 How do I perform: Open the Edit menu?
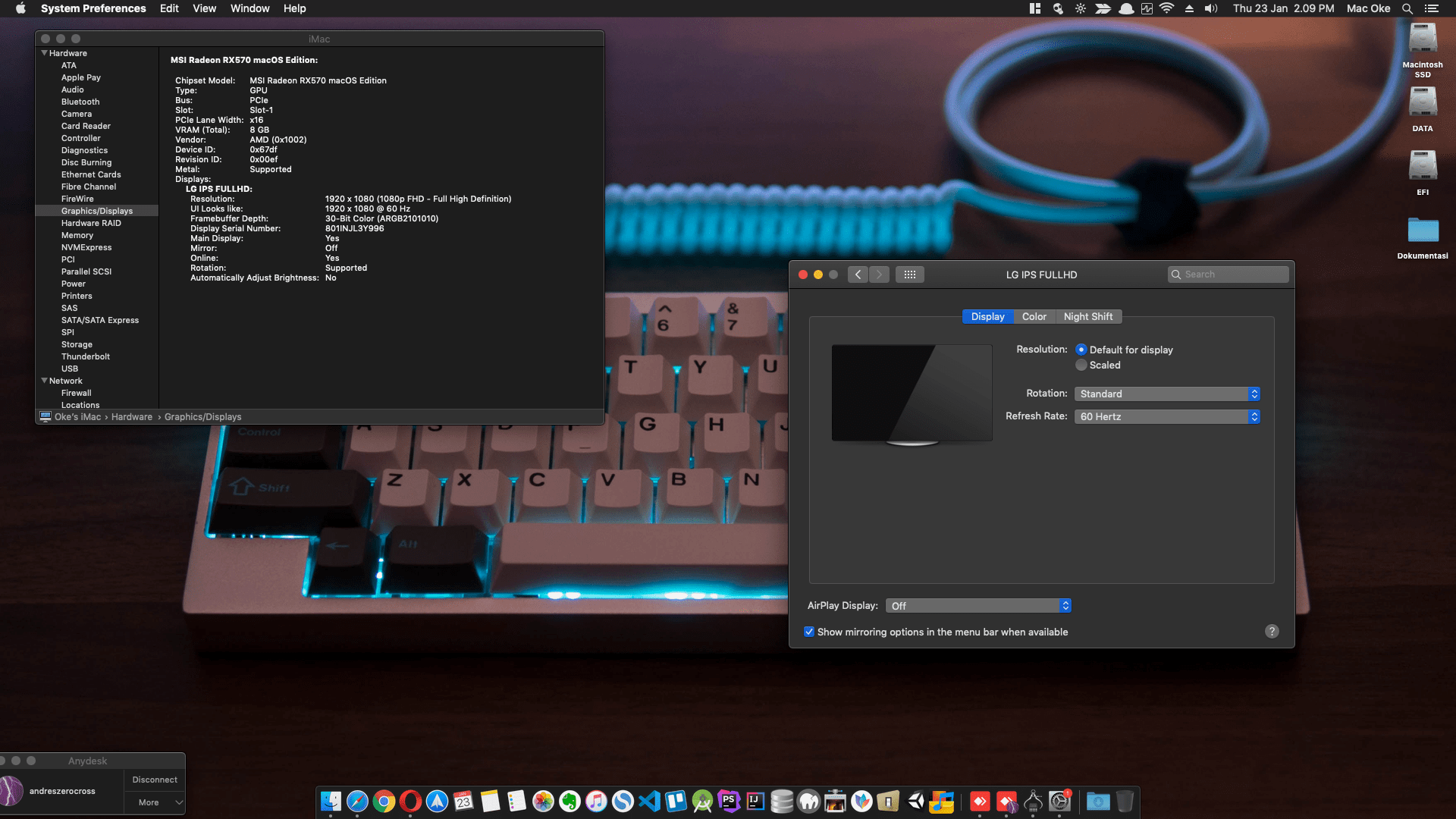coord(169,8)
